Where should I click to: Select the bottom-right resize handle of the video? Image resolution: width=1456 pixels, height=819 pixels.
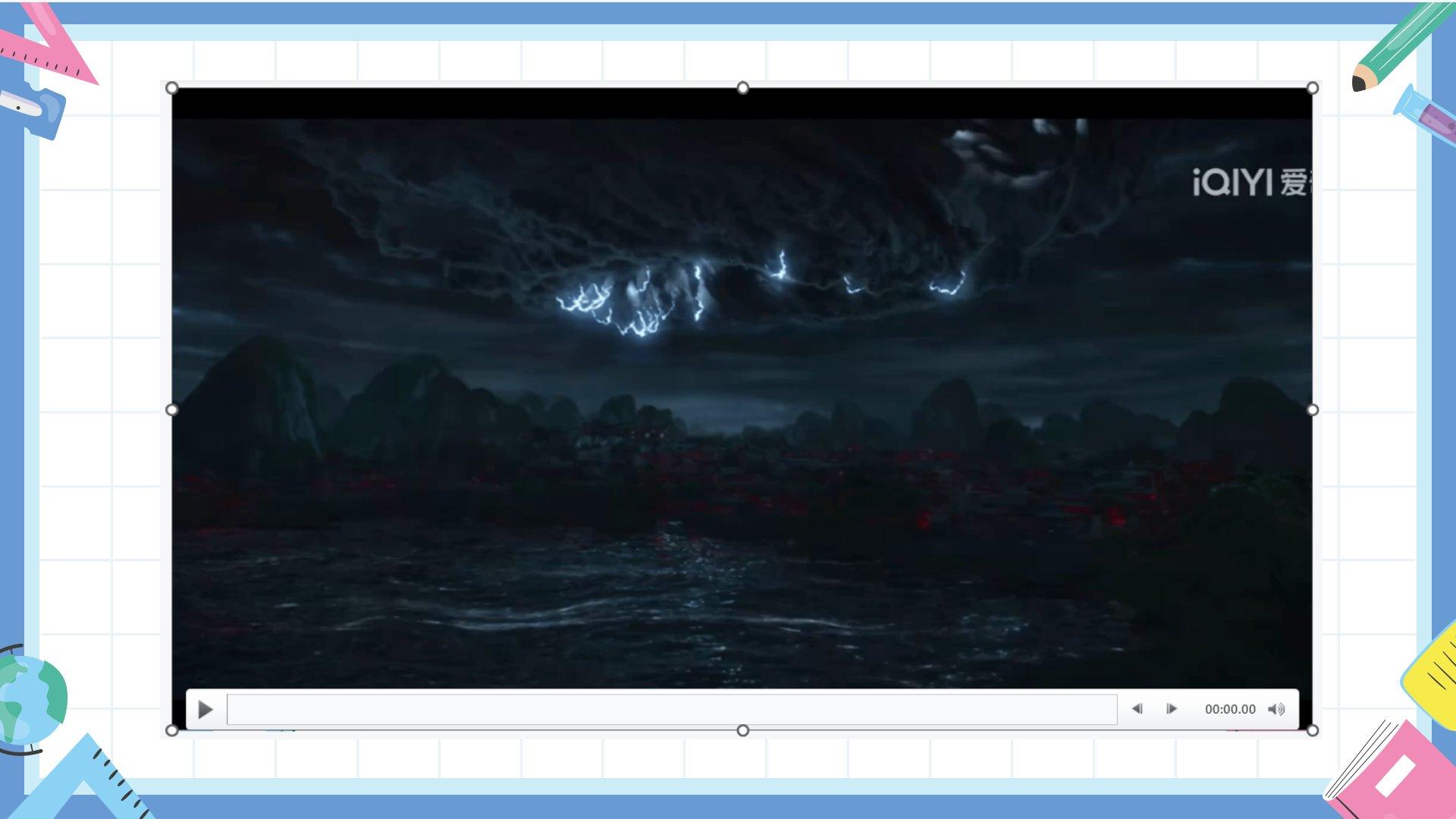point(1313,730)
